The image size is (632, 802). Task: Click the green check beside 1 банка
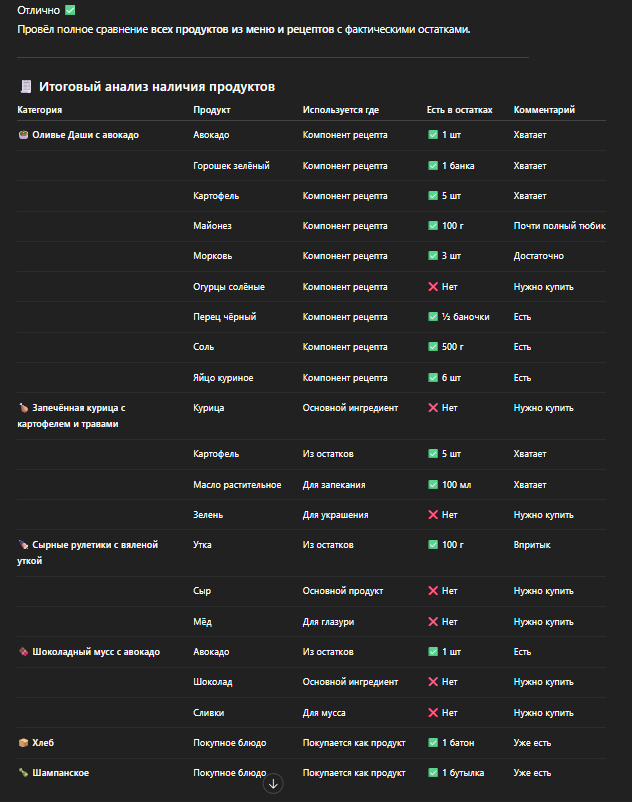(433, 165)
